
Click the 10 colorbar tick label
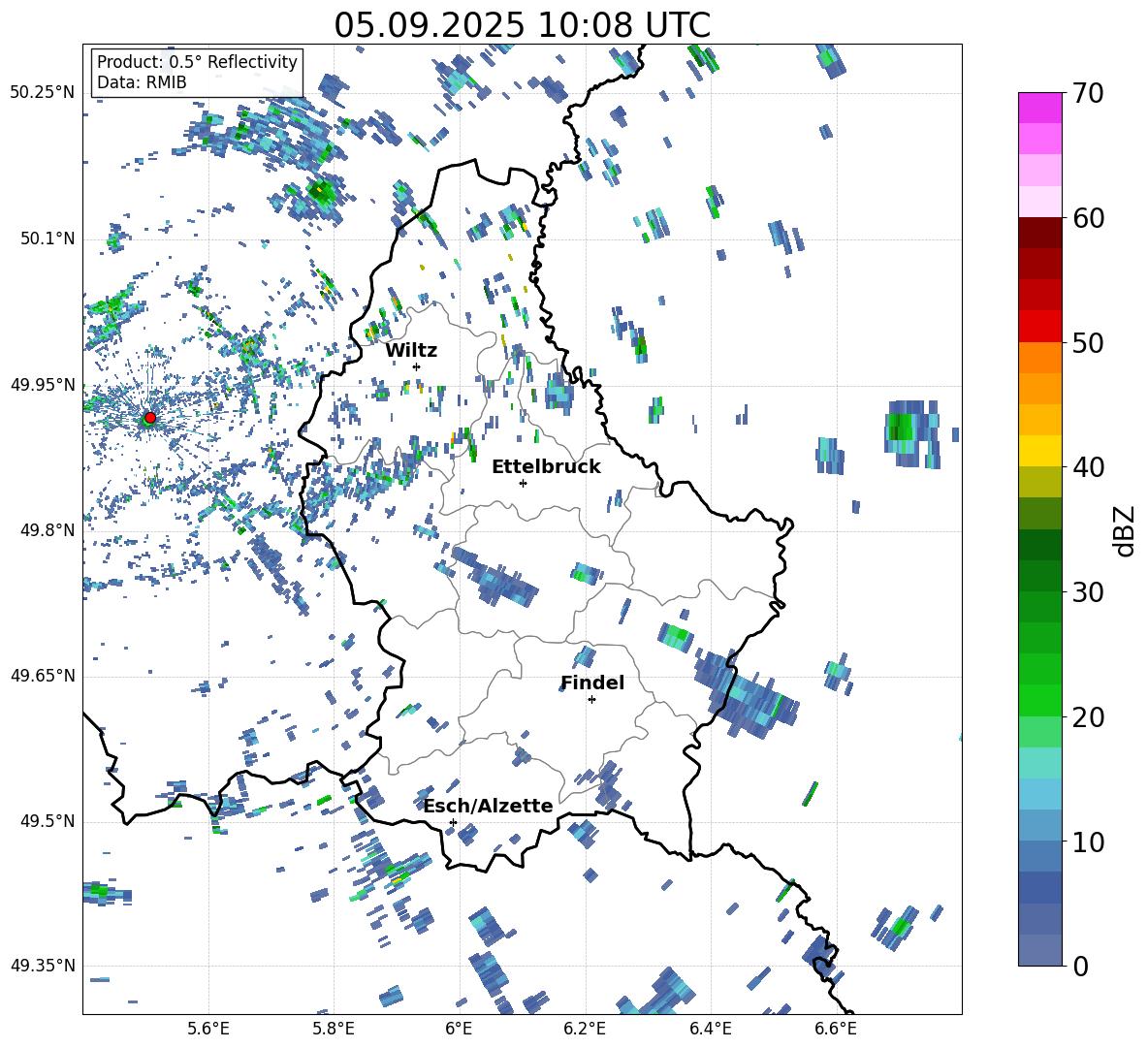click(1088, 842)
